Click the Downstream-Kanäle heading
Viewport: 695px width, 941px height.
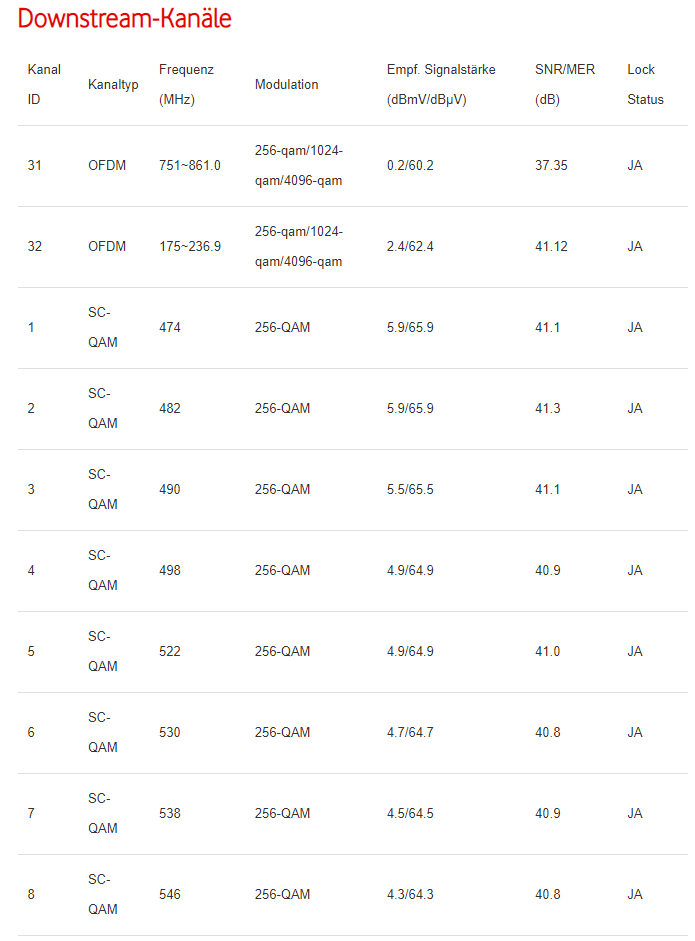[x=125, y=19]
